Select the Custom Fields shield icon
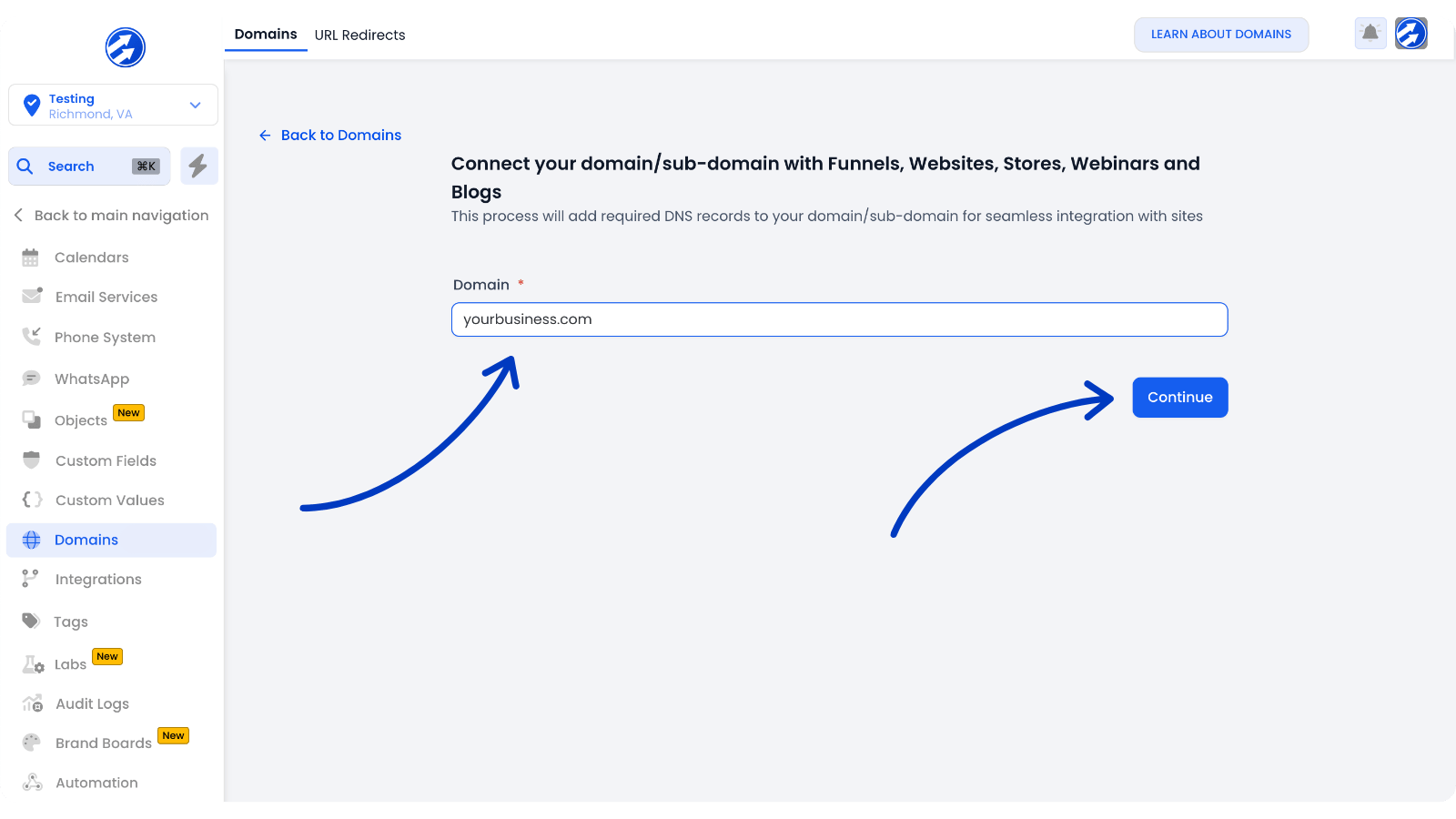Screen dimensions: 1456x819 31,460
